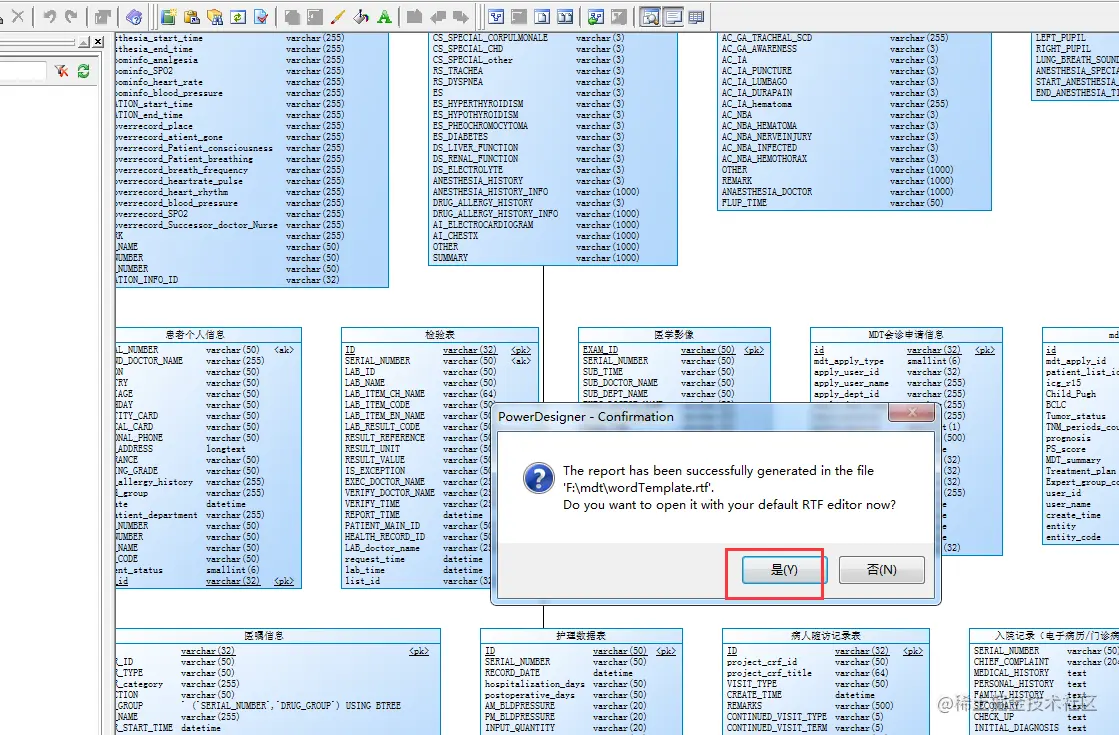Click 是(Y) to open the RTF report
Screen dimensions: 1119x735
coord(784,569)
